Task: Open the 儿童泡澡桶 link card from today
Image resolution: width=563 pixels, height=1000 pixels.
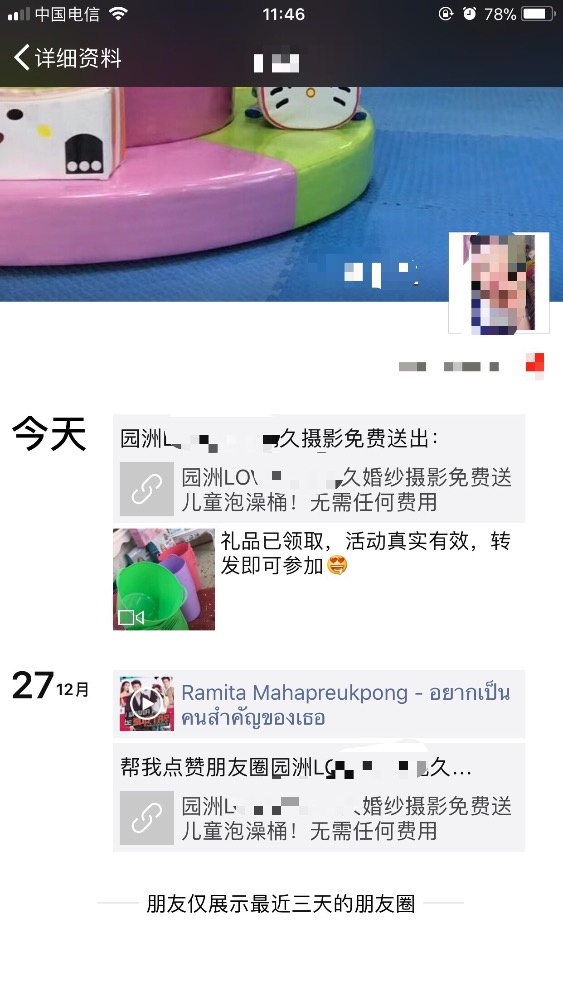Action: [x=319, y=489]
